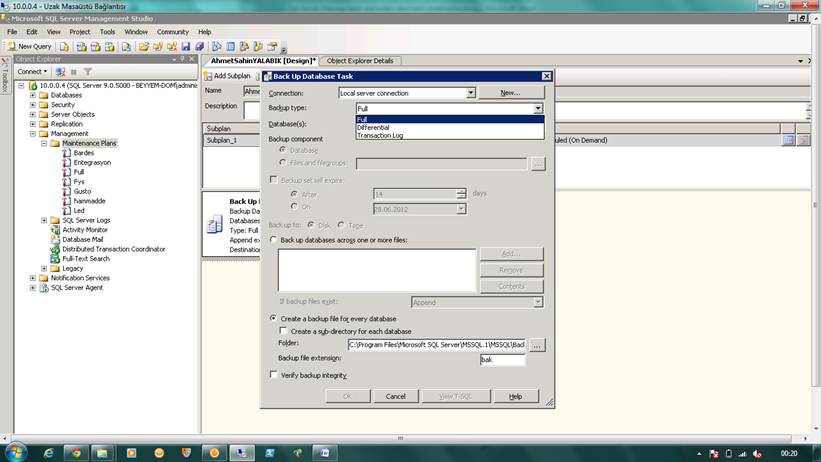
Task: Click the Backup file extension field
Action: click(x=502, y=360)
